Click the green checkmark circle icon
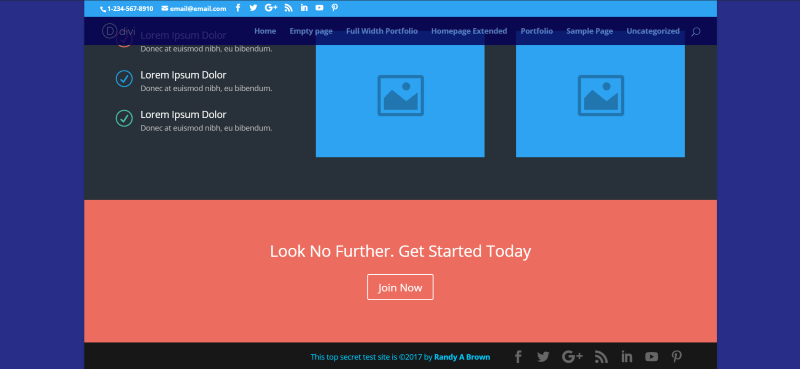 124,118
